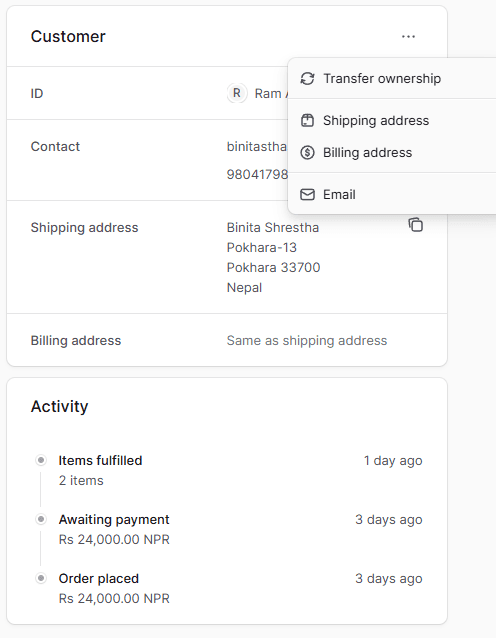Copy the shipping address with the copy icon
Image resolution: width=496 pixels, height=638 pixels.
coord(415,225)
